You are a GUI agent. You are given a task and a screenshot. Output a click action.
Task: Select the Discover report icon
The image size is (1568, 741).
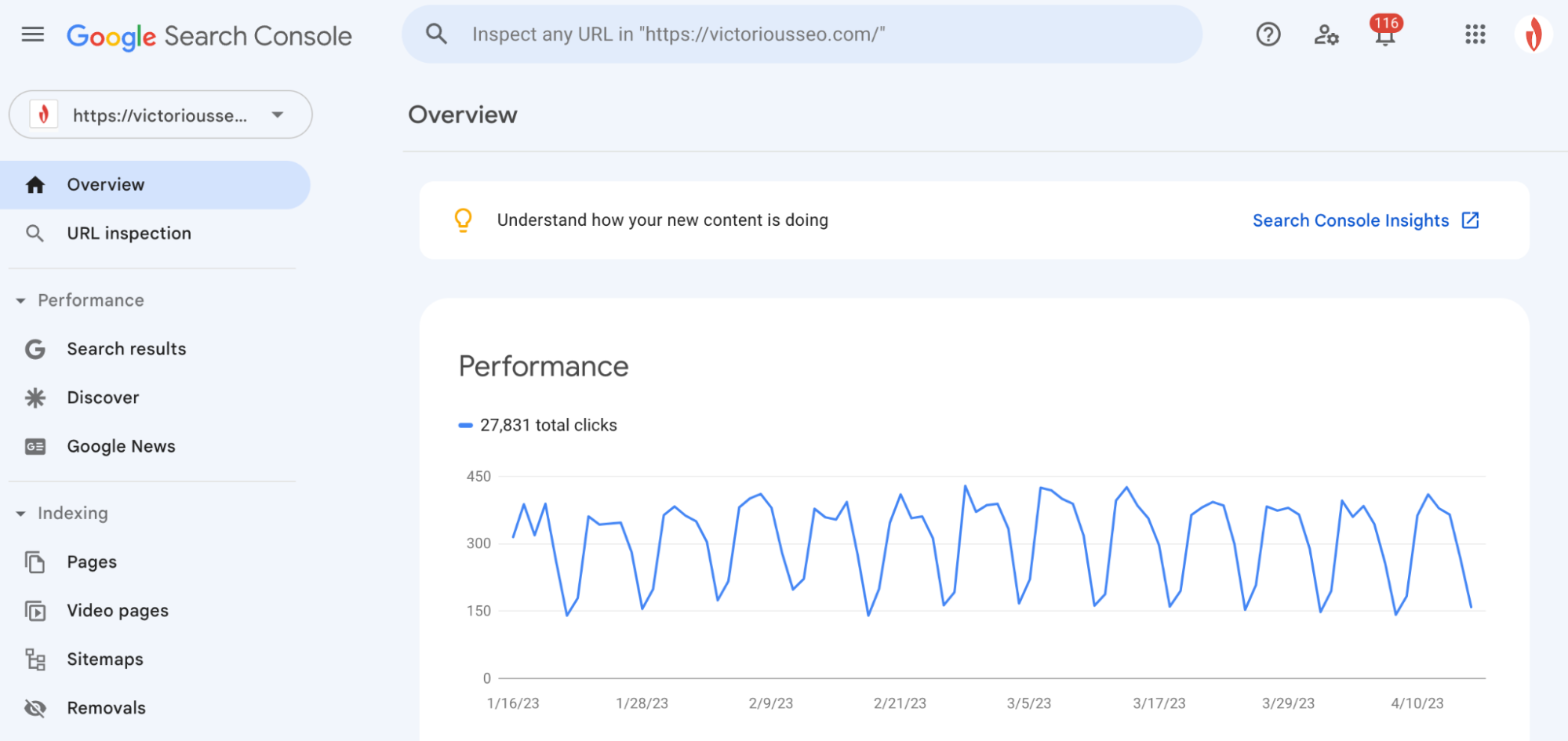coord(35,398)
